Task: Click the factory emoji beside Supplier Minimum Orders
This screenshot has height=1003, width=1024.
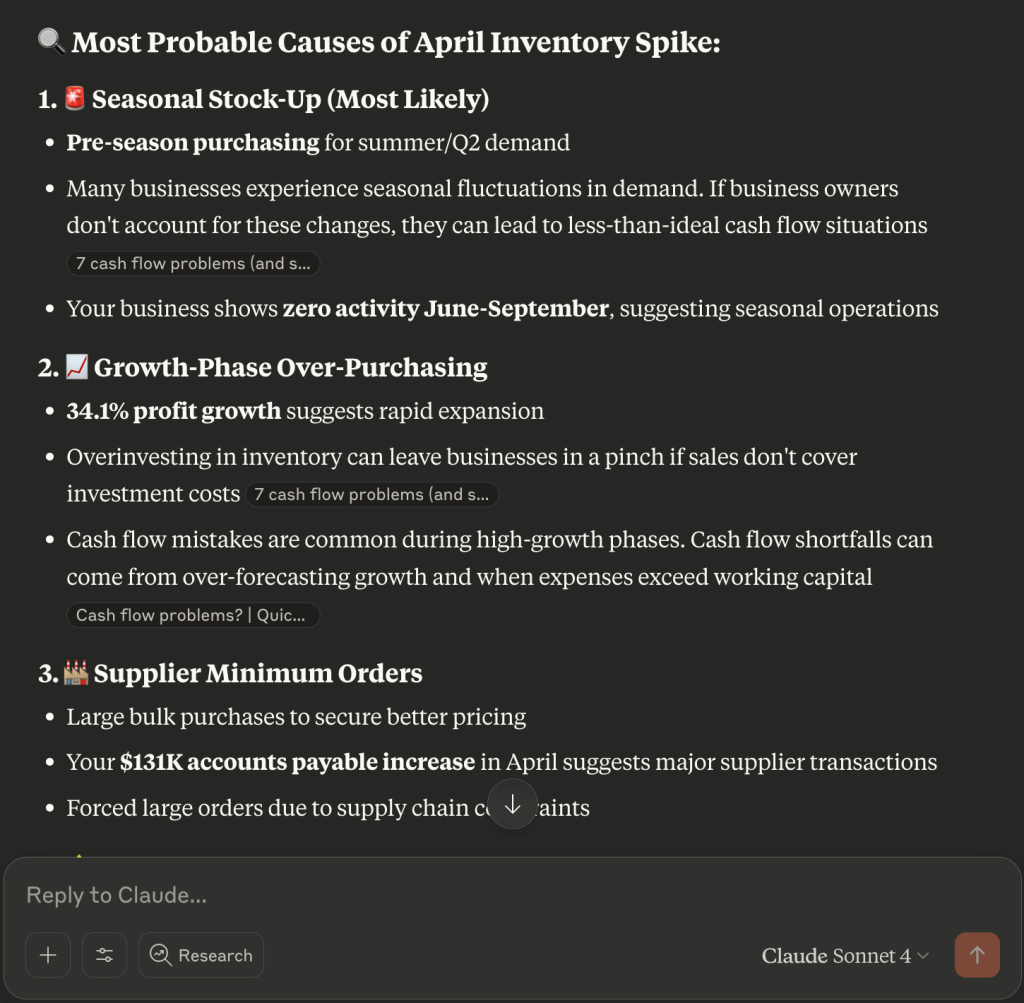Action: (76, 673)
